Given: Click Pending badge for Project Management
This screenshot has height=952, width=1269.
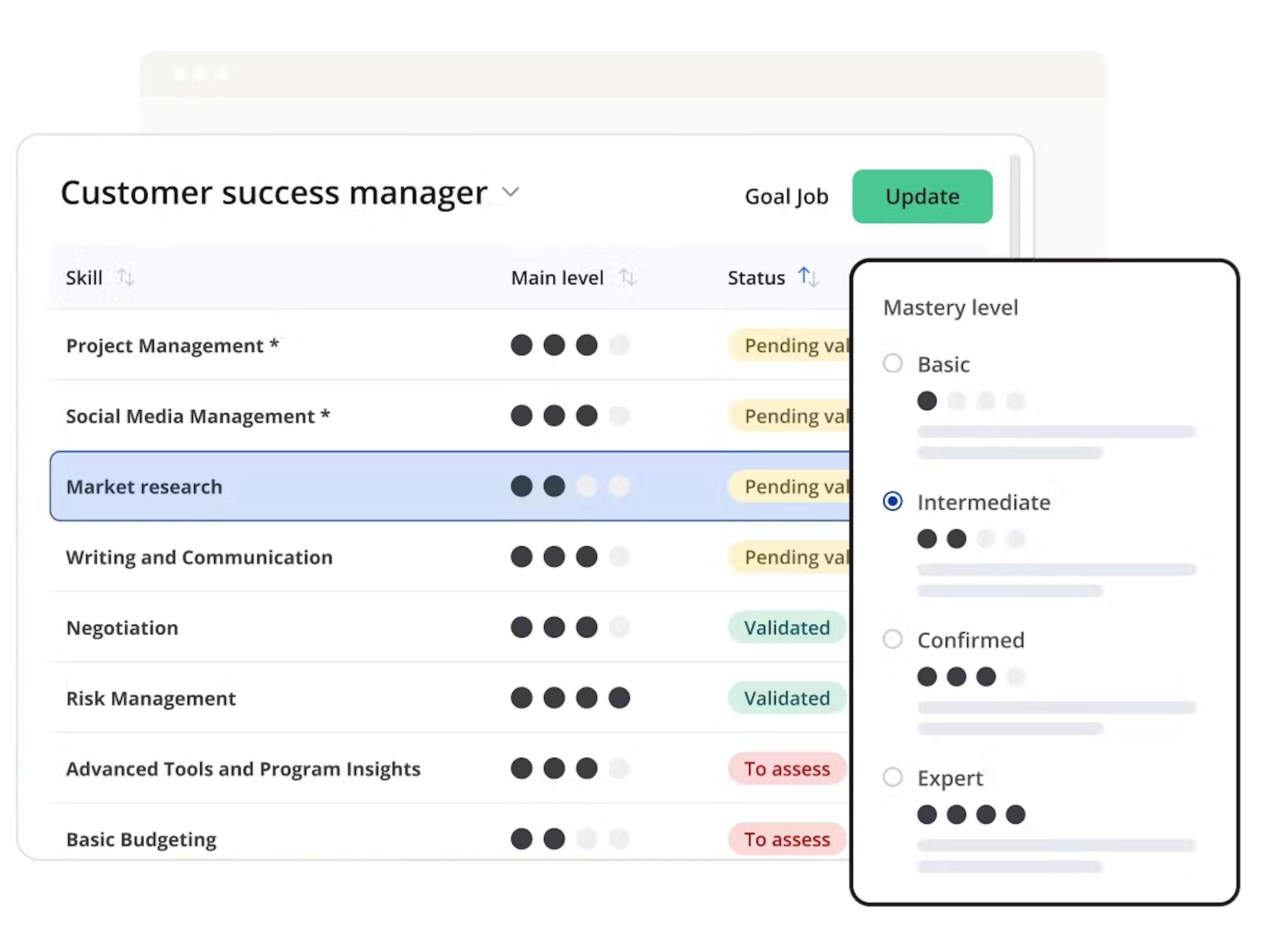Looking at the screenshot, I should (789, 346).
